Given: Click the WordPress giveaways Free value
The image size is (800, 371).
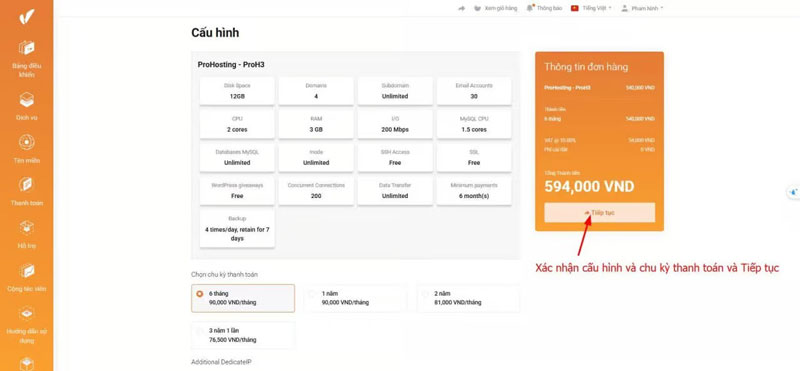Looking at the screenshot, I should click(237, 196).
